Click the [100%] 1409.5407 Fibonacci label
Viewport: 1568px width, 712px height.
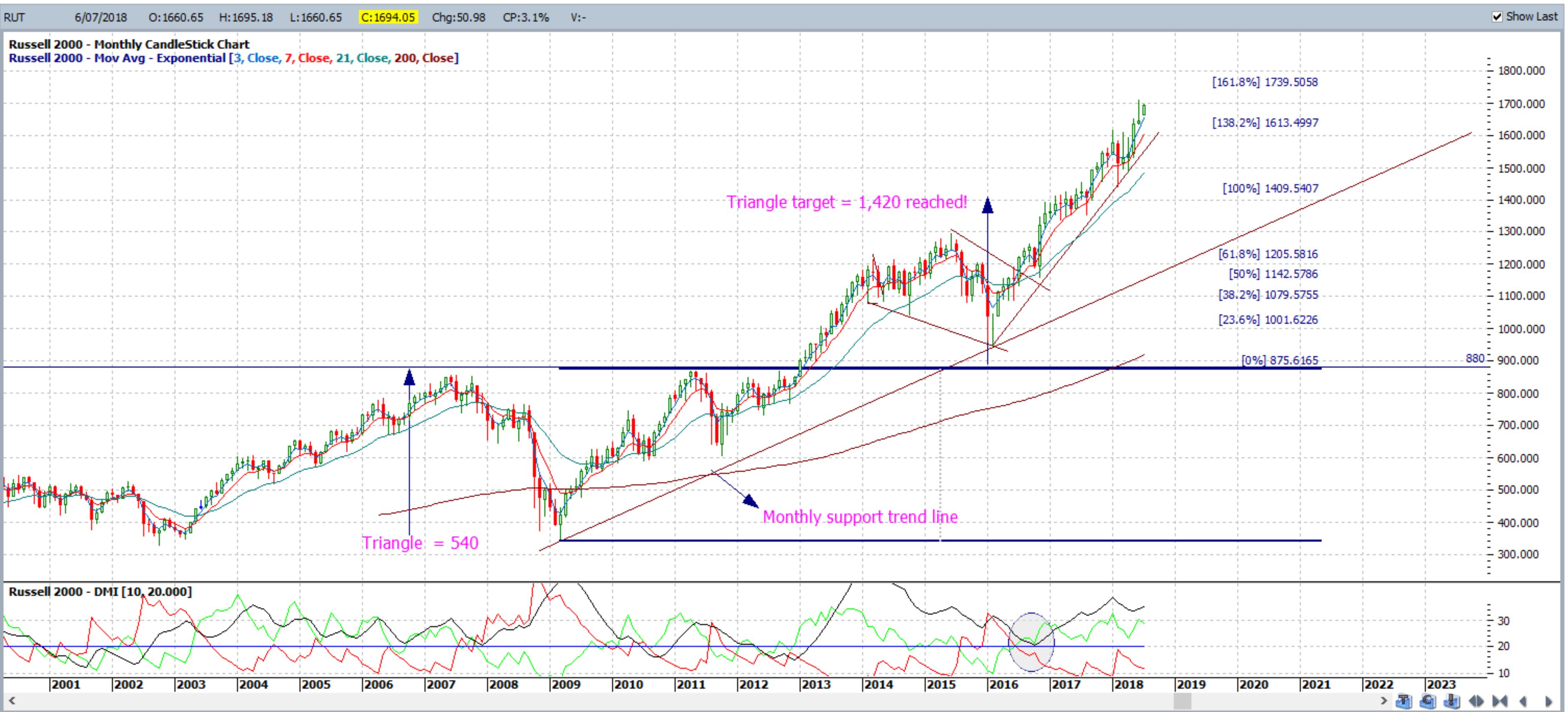(1270, 189)
